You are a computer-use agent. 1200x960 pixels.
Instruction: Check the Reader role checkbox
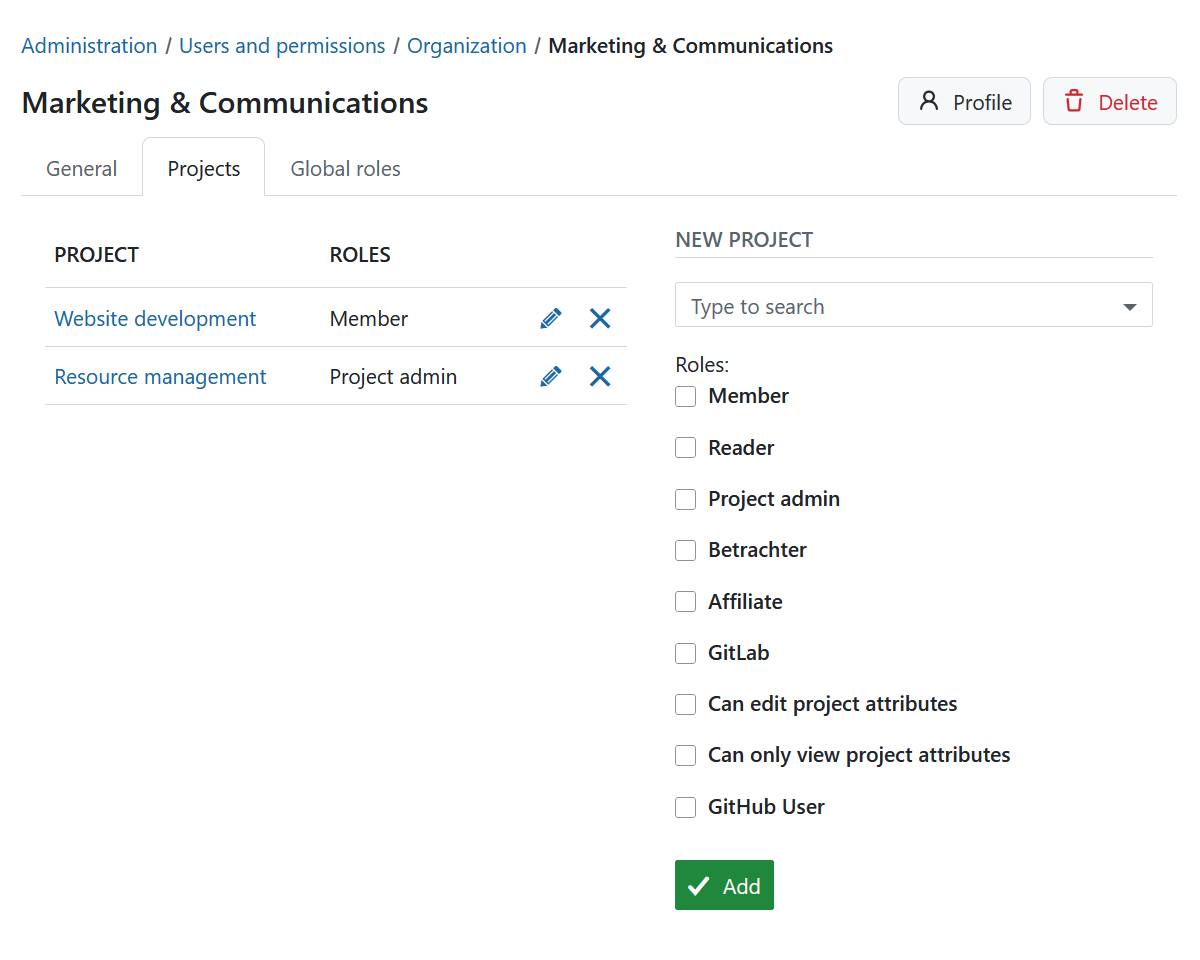coord(685,448)
